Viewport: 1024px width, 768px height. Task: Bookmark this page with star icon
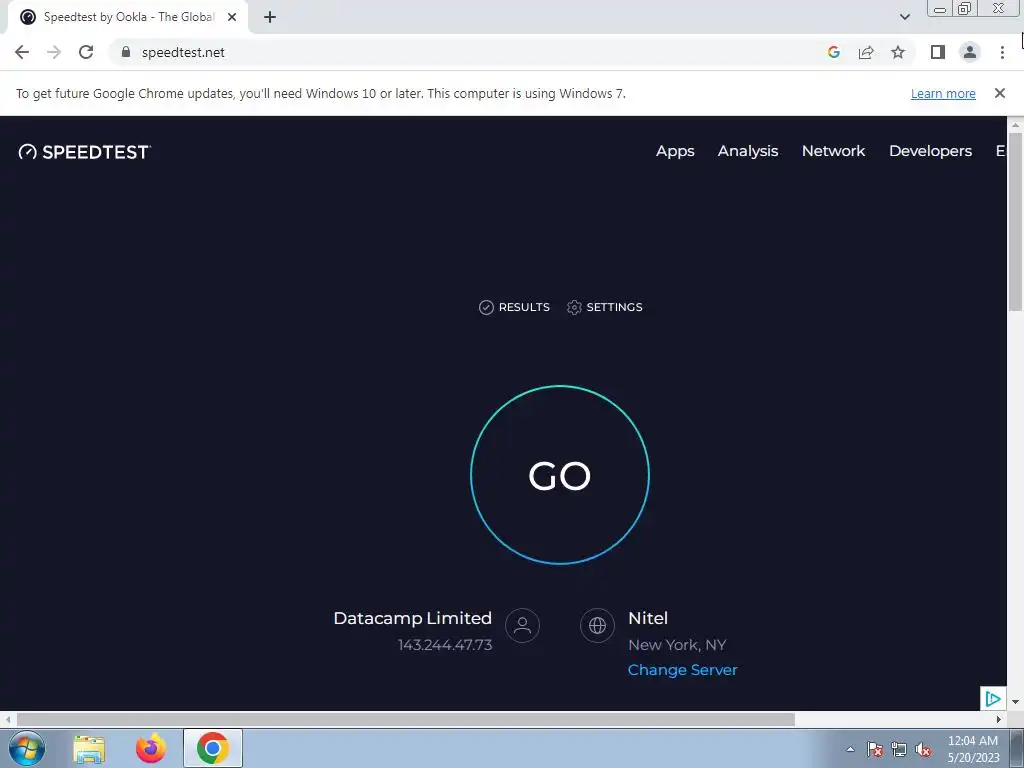(x=898, y=52)
